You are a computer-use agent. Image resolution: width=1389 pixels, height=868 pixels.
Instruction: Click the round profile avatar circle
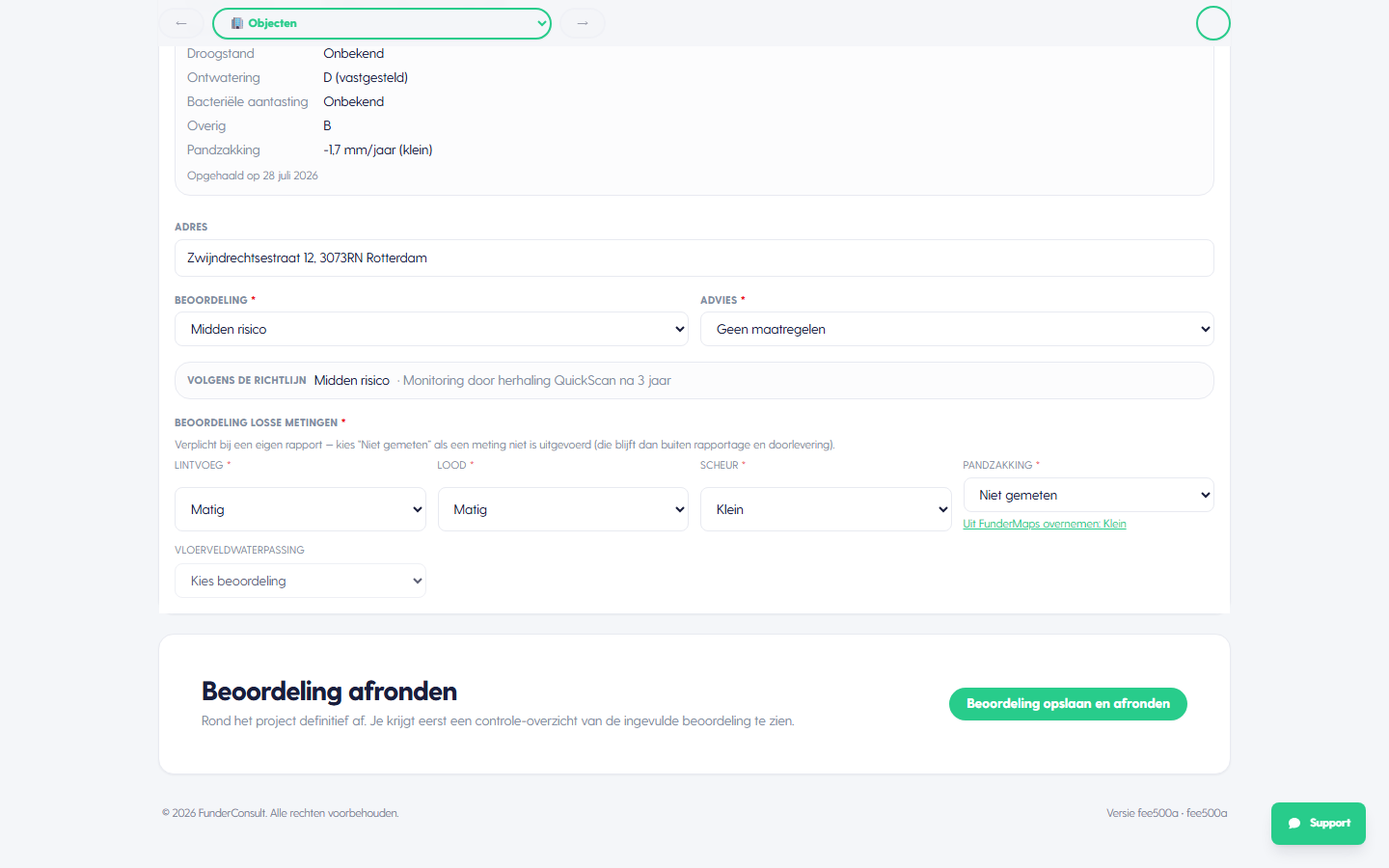(x=1213, y=23)
